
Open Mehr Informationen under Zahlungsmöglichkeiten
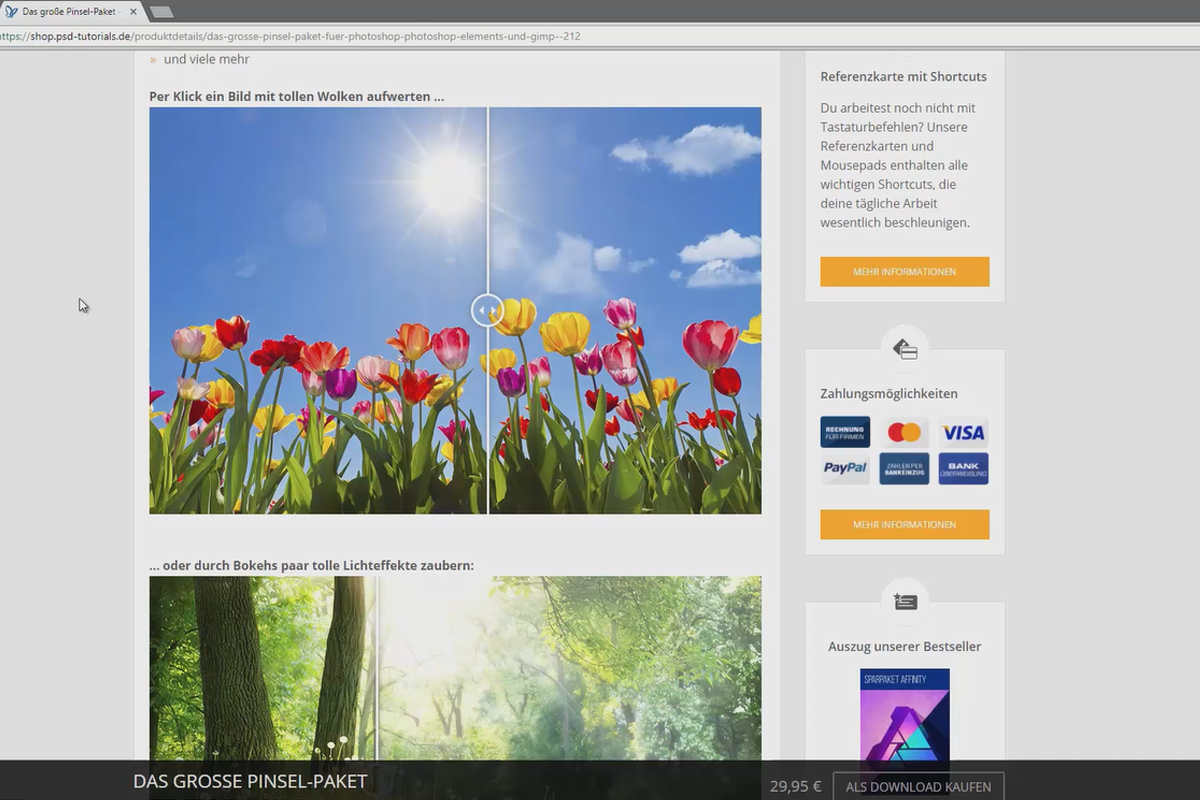tap(905, 524)
